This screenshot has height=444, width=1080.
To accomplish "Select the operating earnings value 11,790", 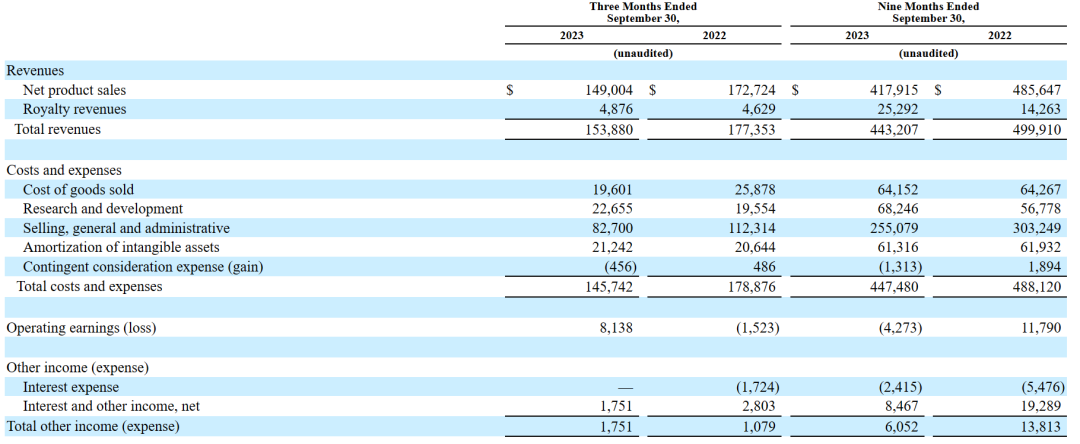I will (x=1041, y=328).
